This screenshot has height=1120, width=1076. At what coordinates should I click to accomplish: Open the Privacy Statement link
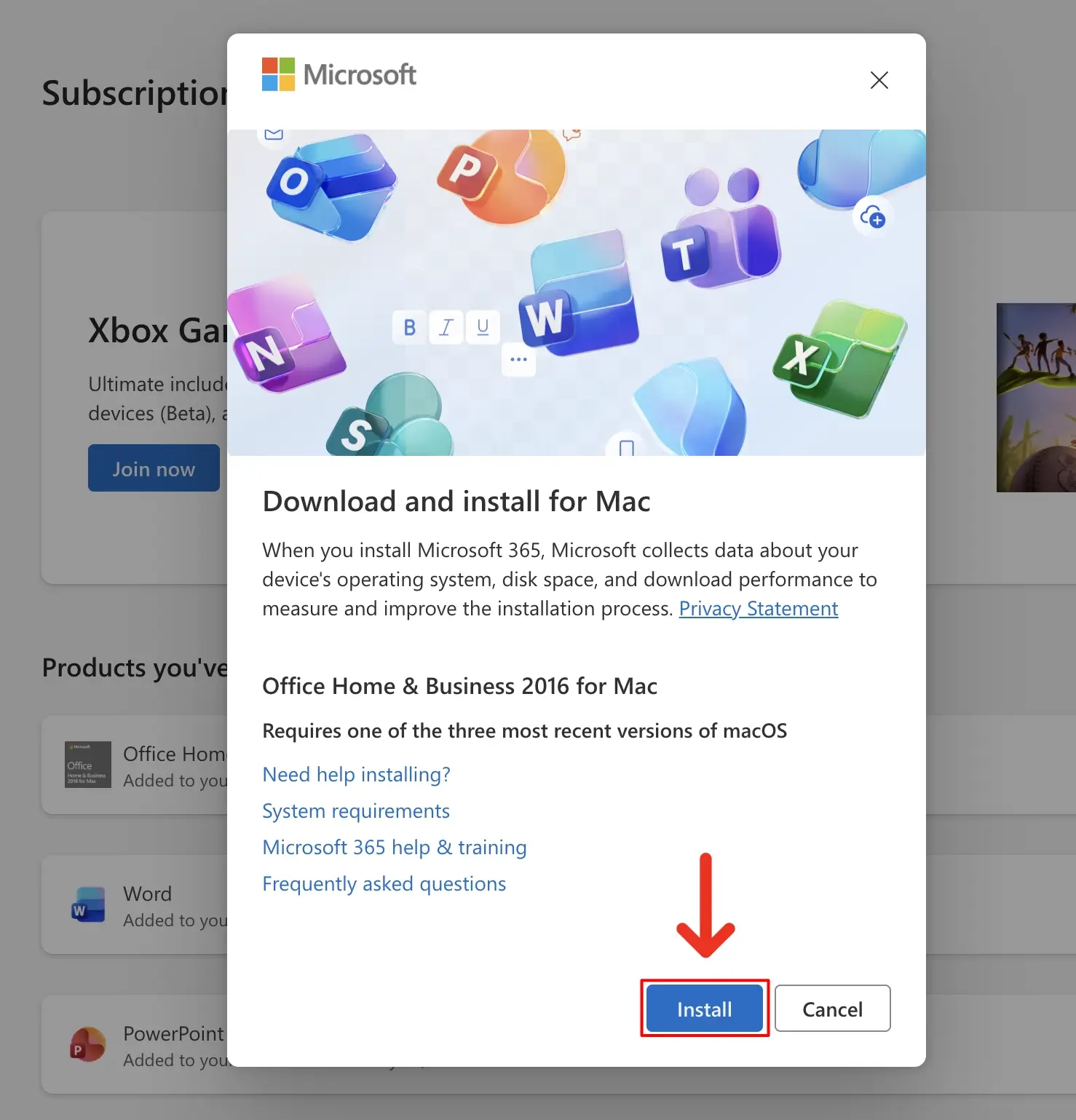pos(758,609)
